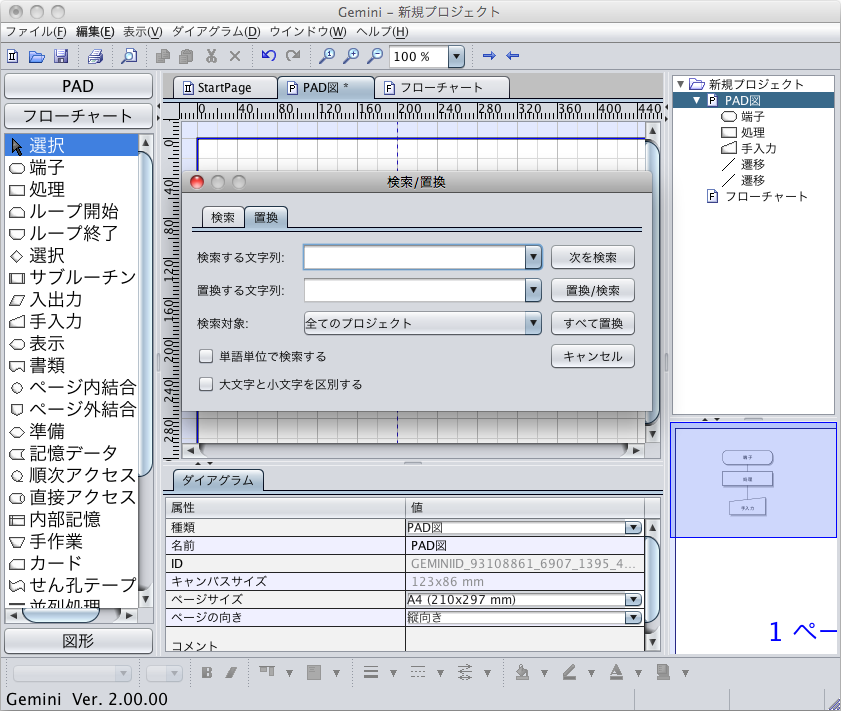Enable 単語単位で検索する checkbox
This screenshot has height=711, width=841.
pyautogui.click(x=206, y=356)
